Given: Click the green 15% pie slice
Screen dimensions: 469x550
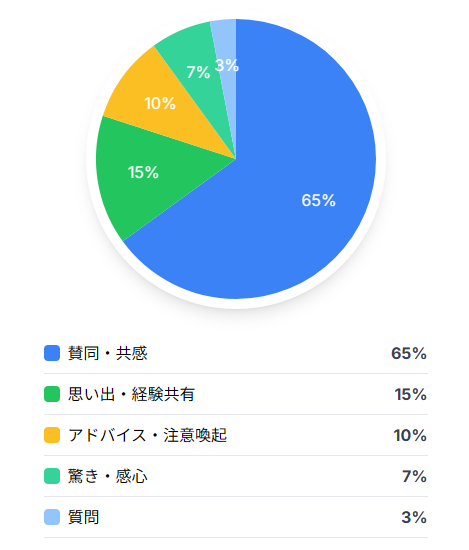Looking at the screenshot, I should tap(147, 175).
